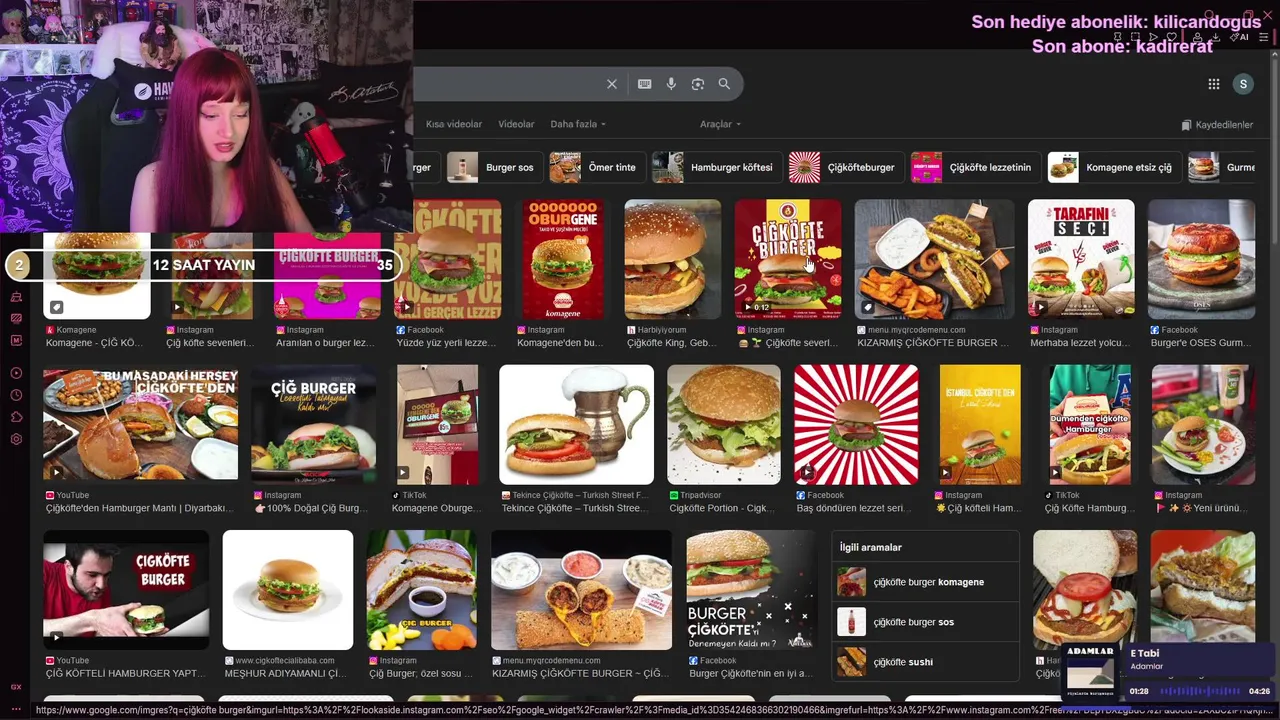
Task: Open the menu.myqrcodemenu.com fried burger image
Action: 934,259
